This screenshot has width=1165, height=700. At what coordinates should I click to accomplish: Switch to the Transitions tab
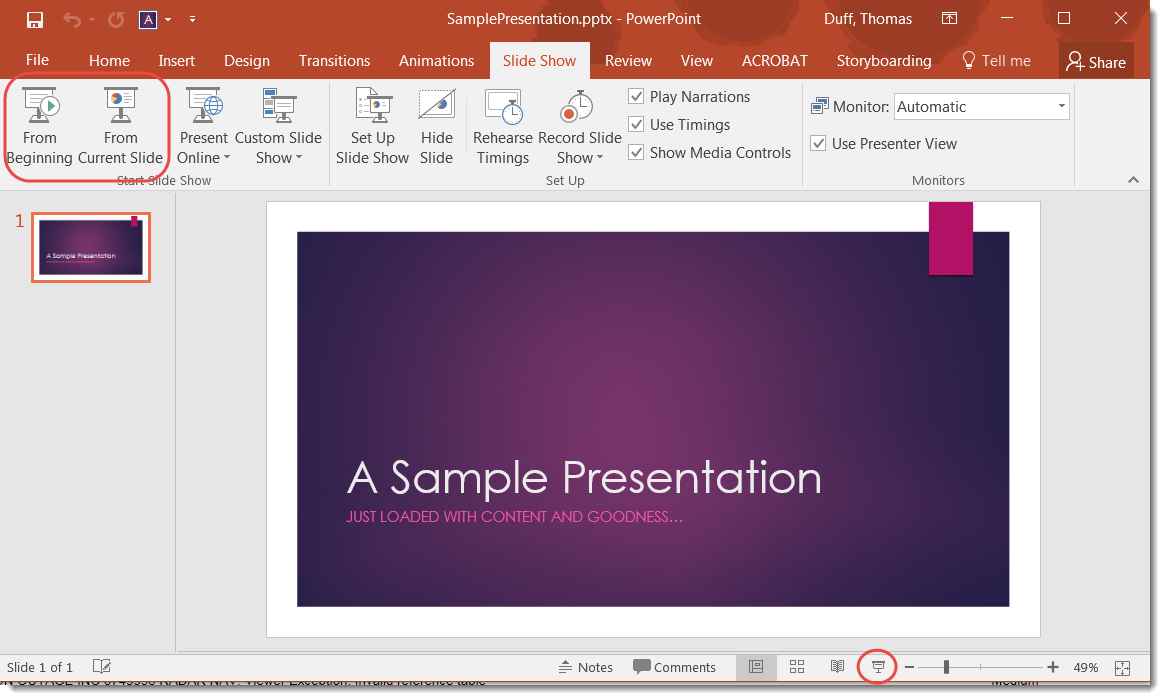334,61
